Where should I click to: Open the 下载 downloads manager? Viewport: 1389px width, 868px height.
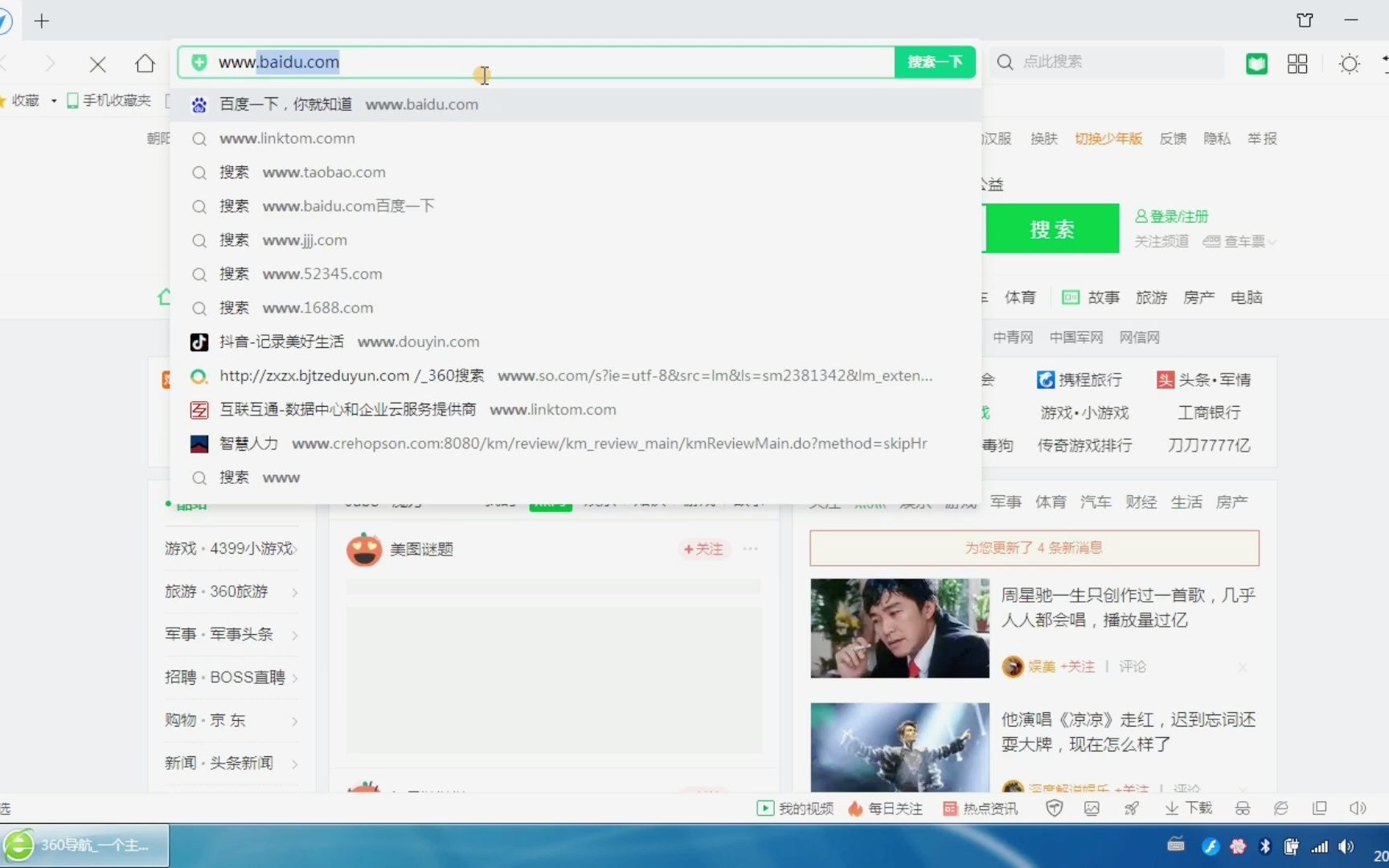tap(1188, 809)
